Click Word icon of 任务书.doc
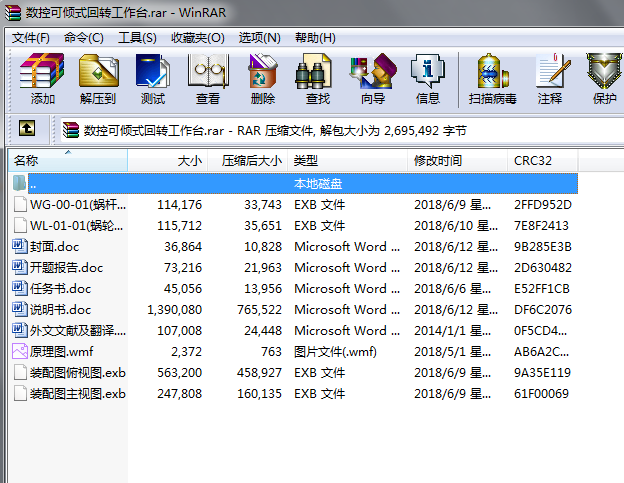This screenshot has width=624, height=483. click(20, 288)
